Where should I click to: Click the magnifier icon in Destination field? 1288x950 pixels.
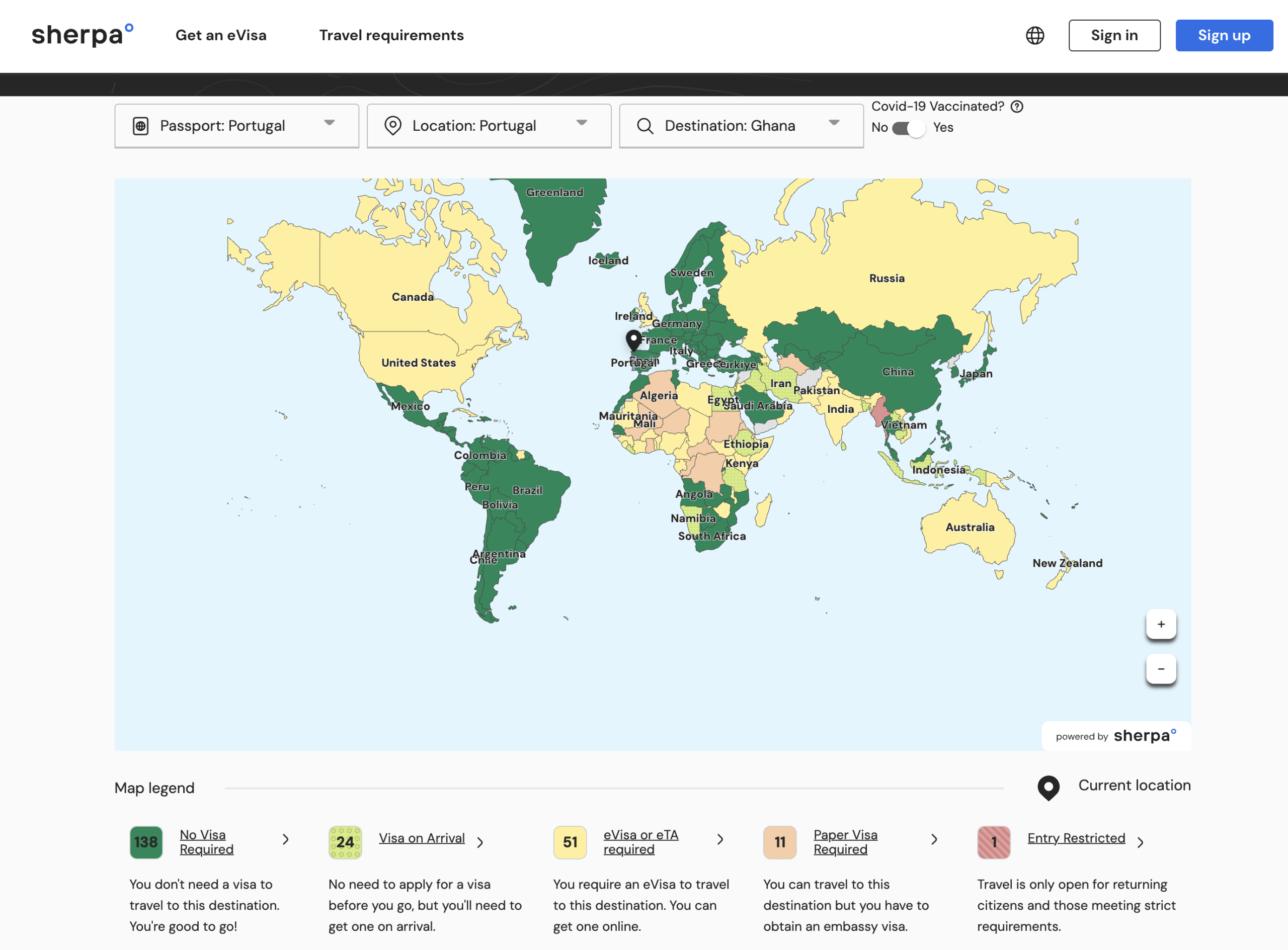pos(645,126)
